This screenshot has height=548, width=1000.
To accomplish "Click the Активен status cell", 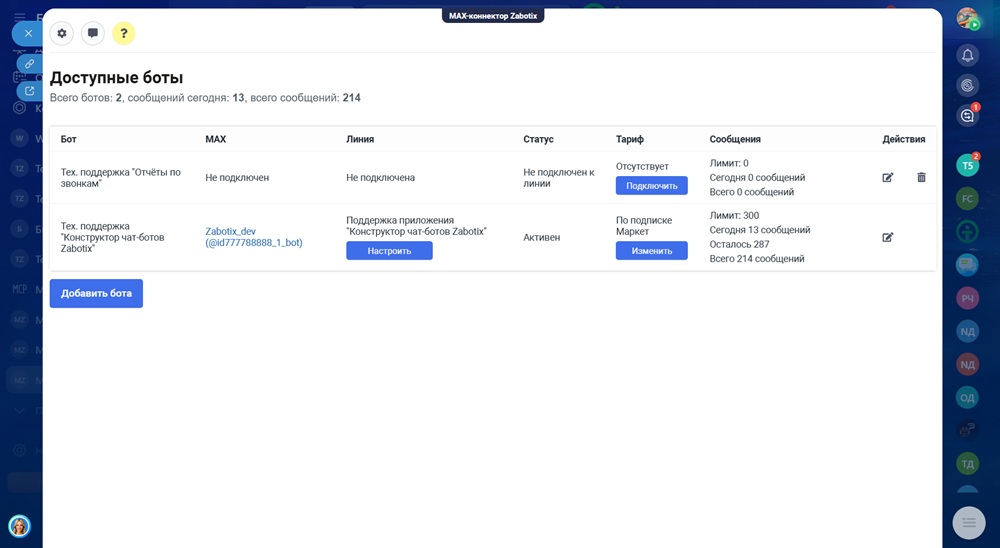I will tap(541, 237).
